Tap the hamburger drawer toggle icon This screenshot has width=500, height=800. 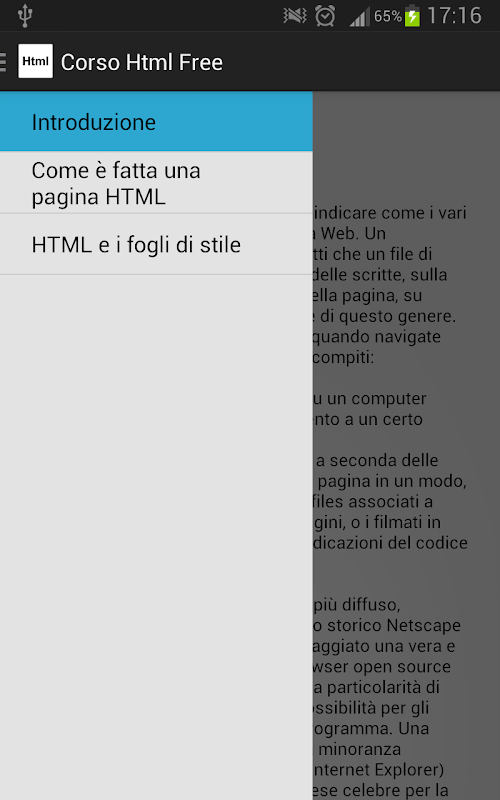click(4, 62)
